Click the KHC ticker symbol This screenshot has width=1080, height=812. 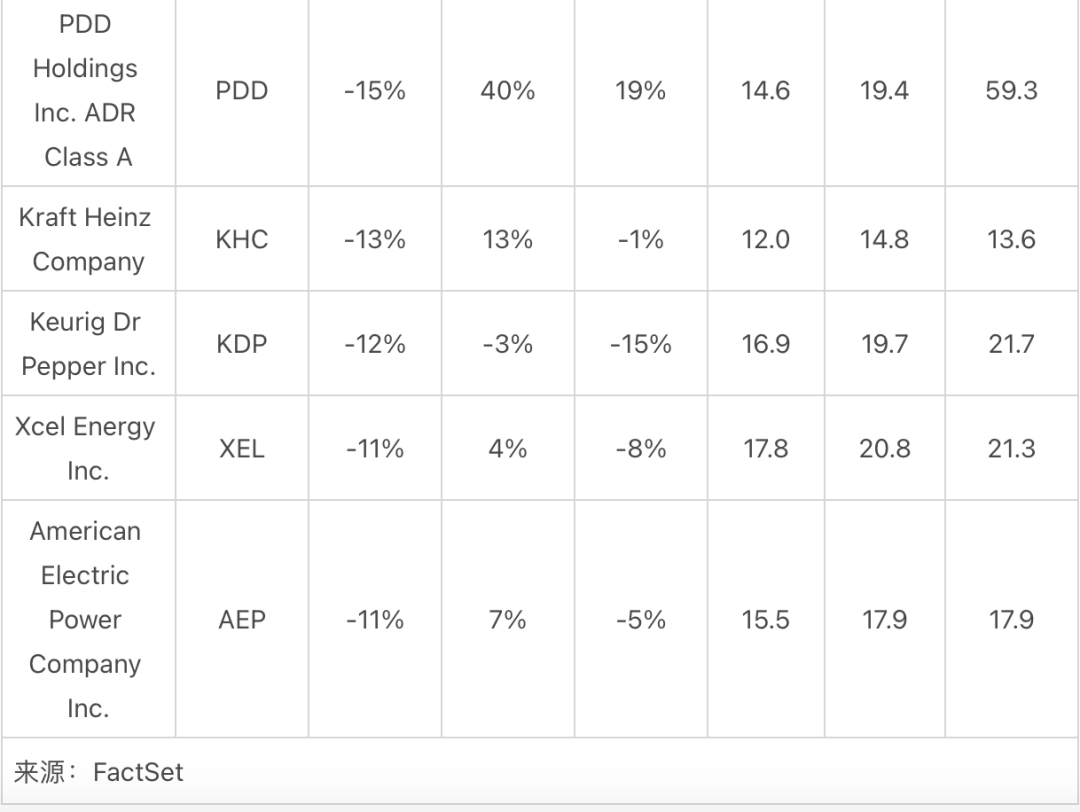coord(242,240)
